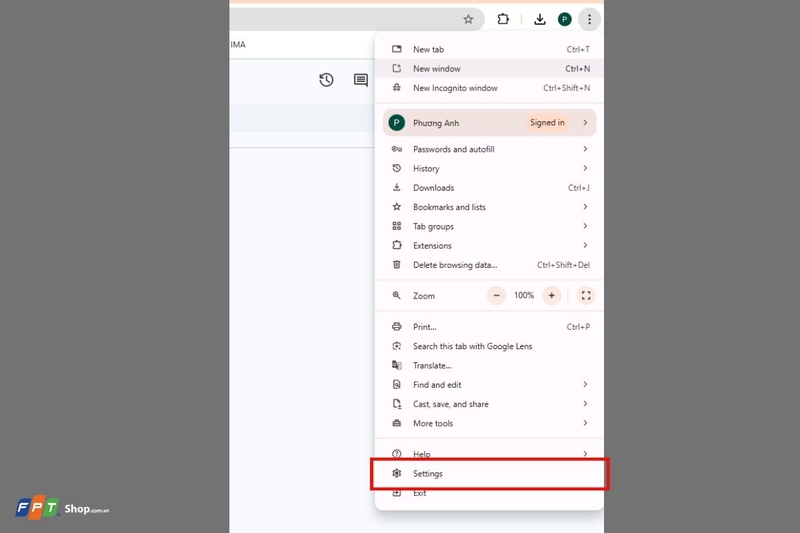The image size is (800, 533).
Task: Click the profile avatar P in toolbar
Action: [564, 19]
